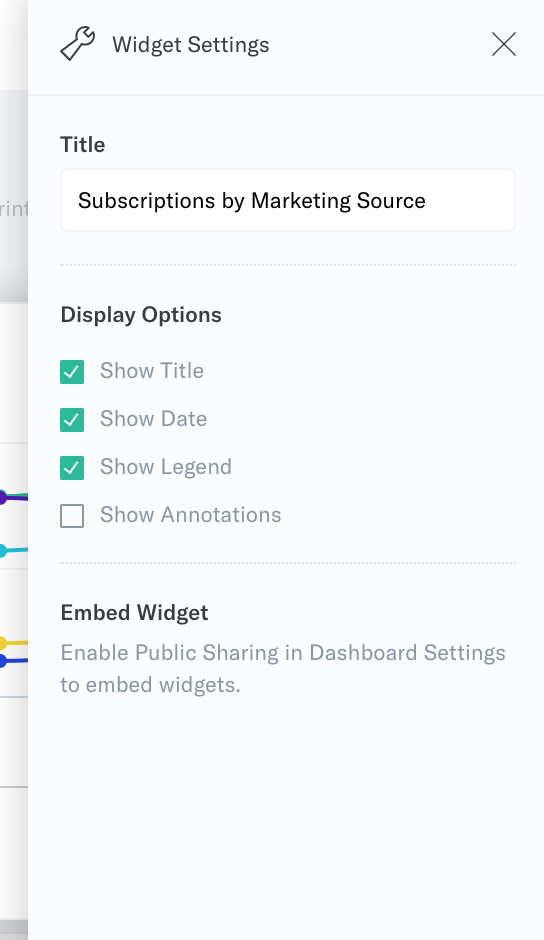Select the yellow data point on the chart
Image resolution: width=544 pixels, height=940 pixels.
tap(2, 643)
